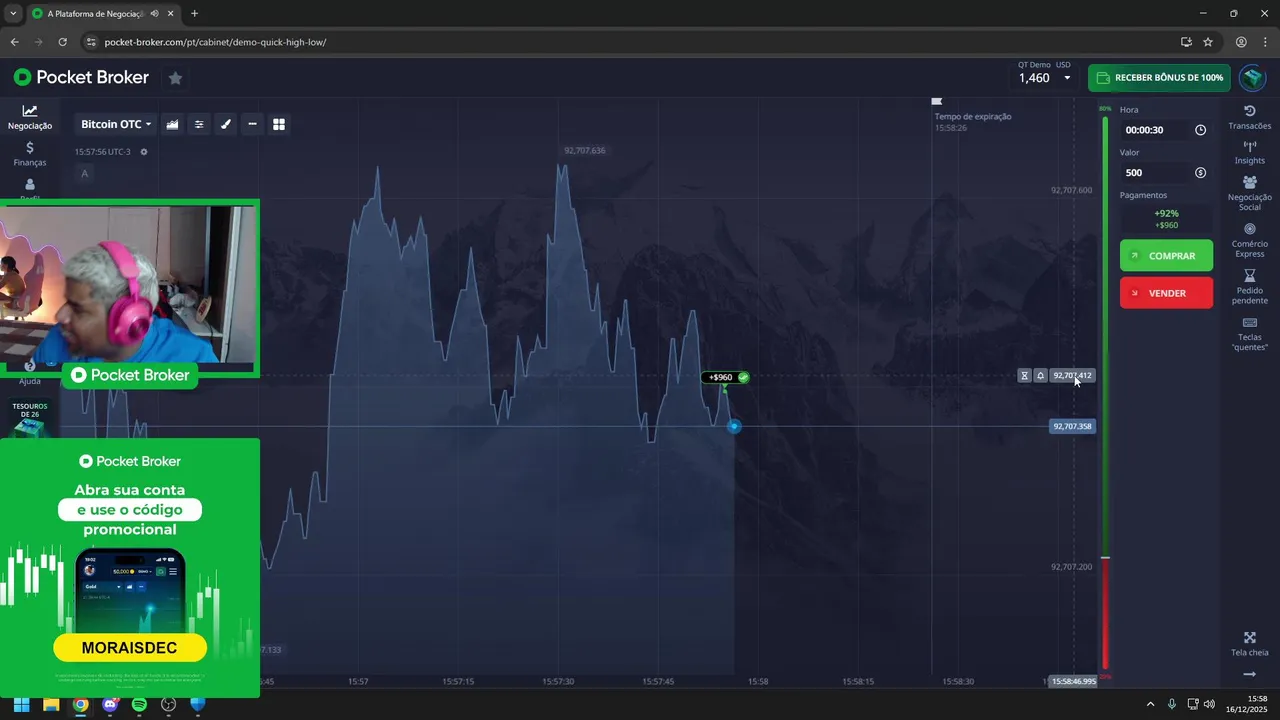The height and width of the screenshot is (720, 1280).
Task: Open the Negociação trading section
Action: (x=30, y=118)
